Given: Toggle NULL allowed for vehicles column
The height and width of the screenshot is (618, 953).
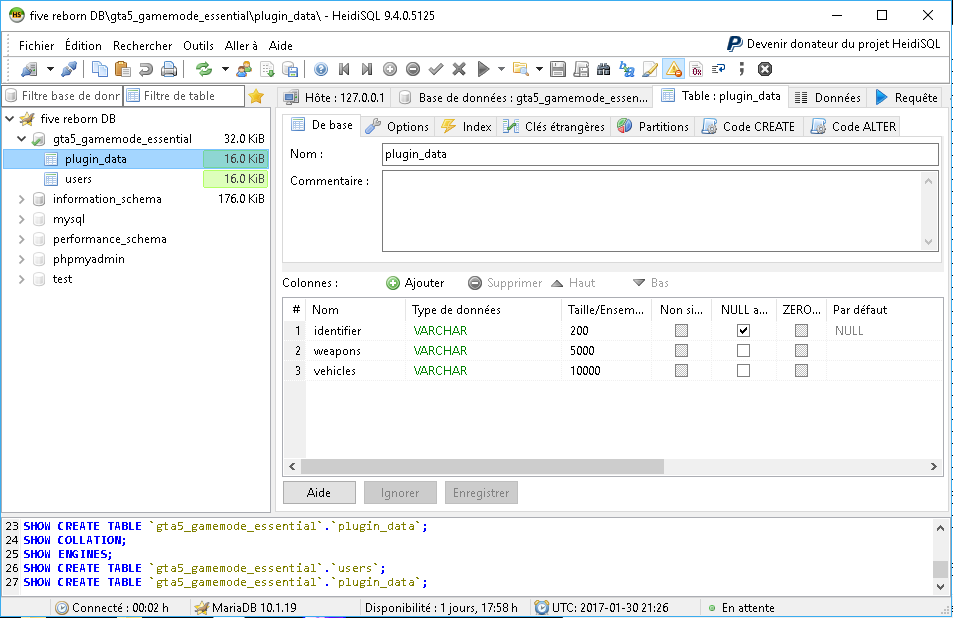Looking at the screenshot, I should 743,371.
